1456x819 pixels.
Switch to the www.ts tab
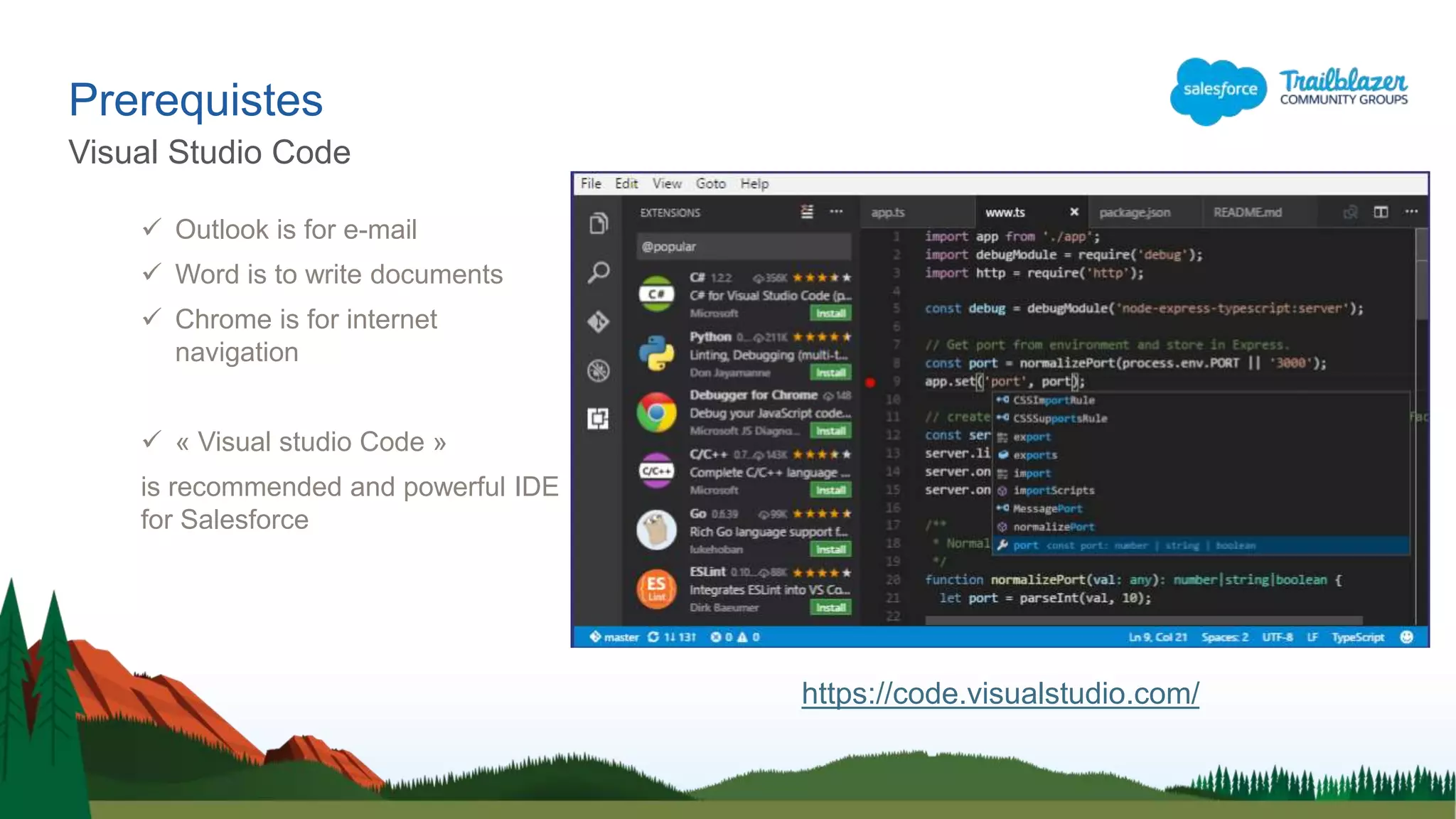pos(1032,212)
